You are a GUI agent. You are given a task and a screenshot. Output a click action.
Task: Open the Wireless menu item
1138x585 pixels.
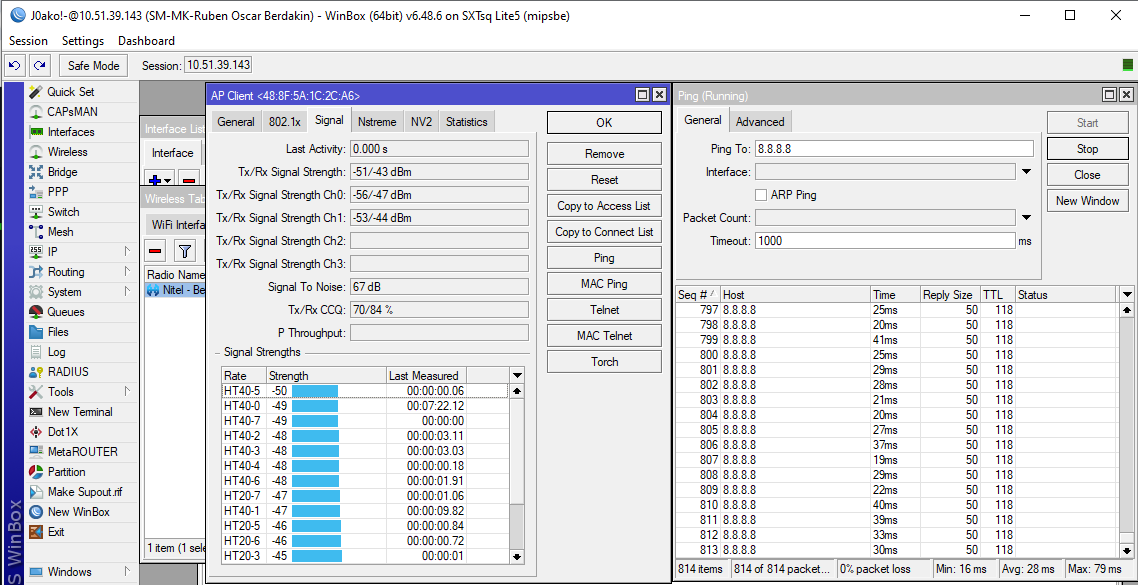click(x=67, y=152)
